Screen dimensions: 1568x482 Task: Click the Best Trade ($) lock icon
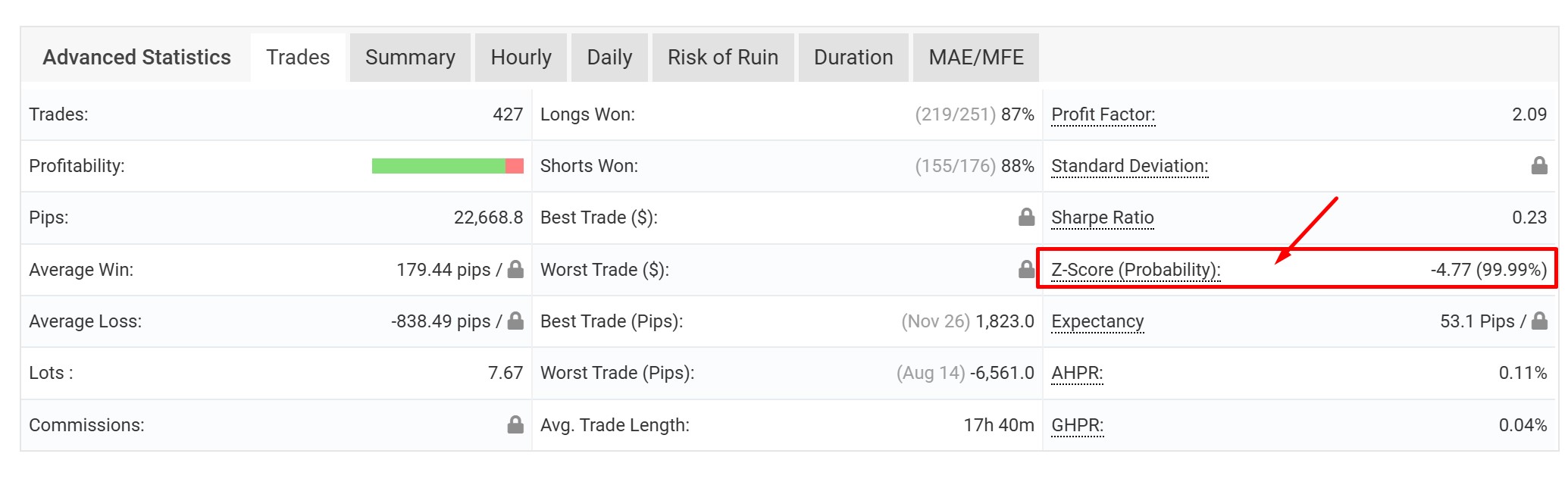(x=1026, y=218)
